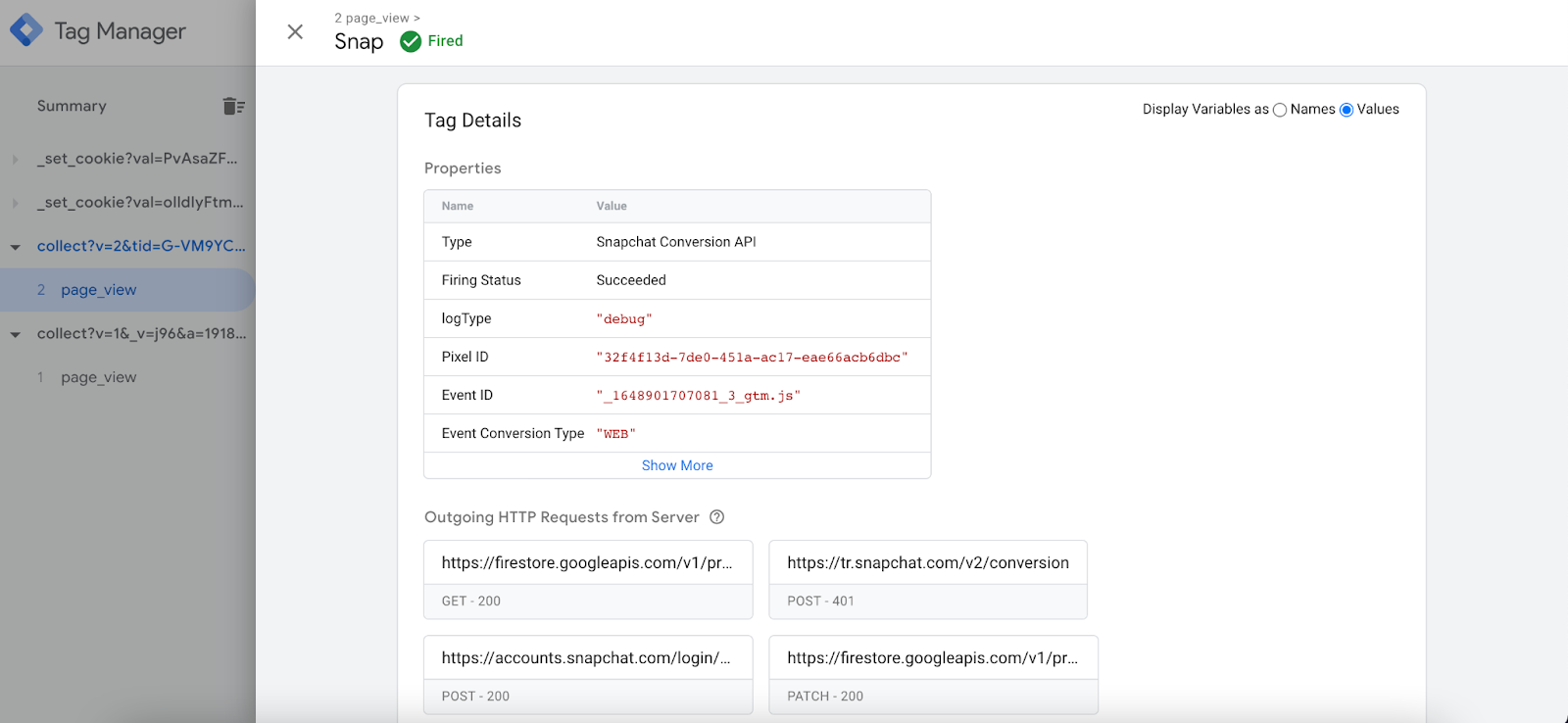
Task: Click the POST - 401 status text
Action: 820,602
